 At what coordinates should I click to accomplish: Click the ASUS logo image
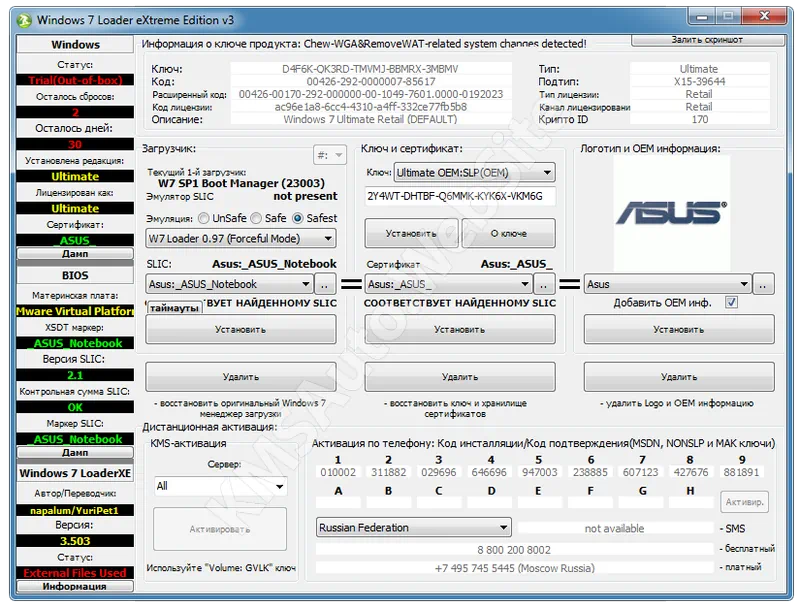click(x=671, y=213)
